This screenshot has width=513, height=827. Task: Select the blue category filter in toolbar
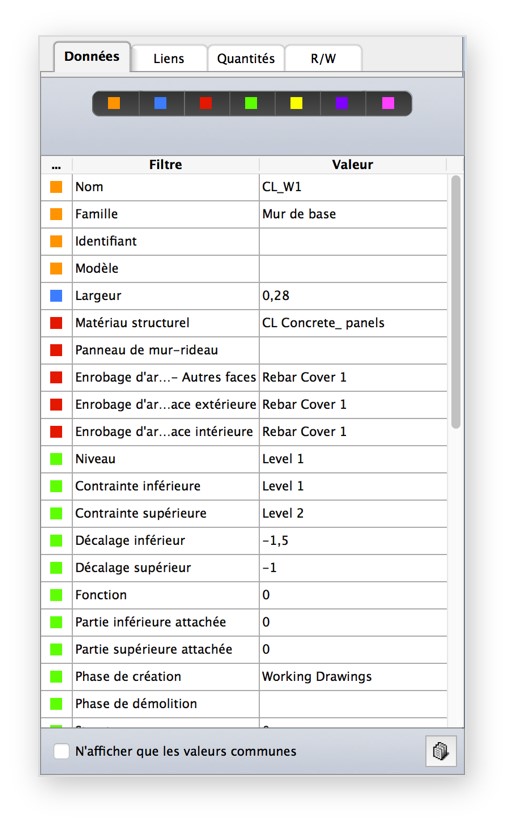[160, 103]
